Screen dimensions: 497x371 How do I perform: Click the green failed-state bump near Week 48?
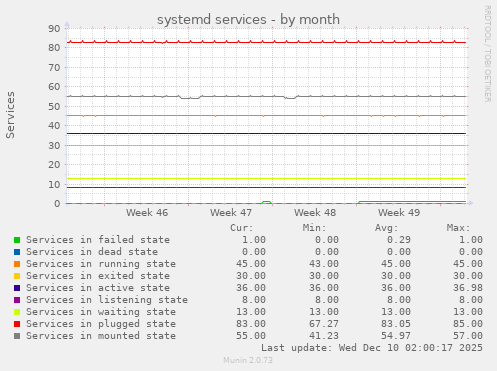[266, 202]
